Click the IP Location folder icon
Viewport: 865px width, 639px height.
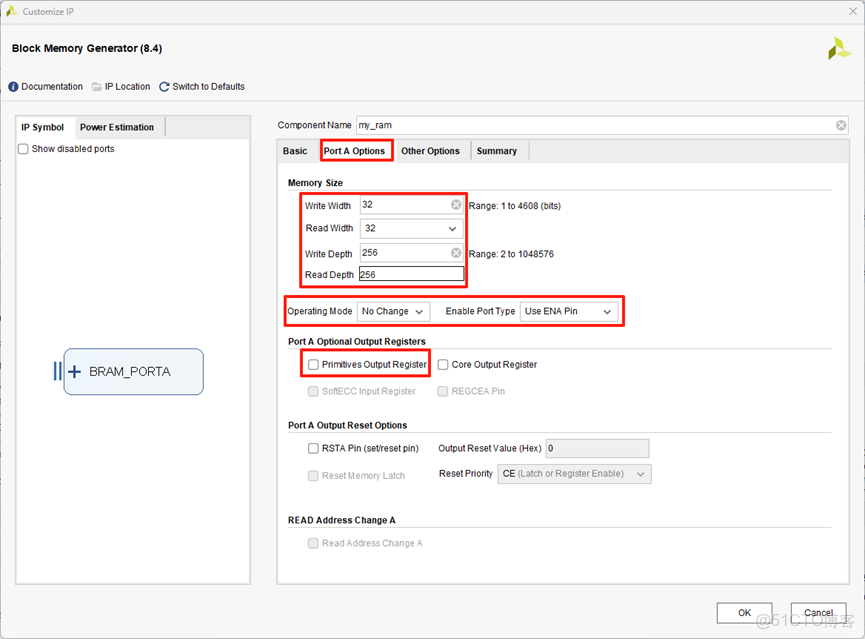click(x=97, y=87)
